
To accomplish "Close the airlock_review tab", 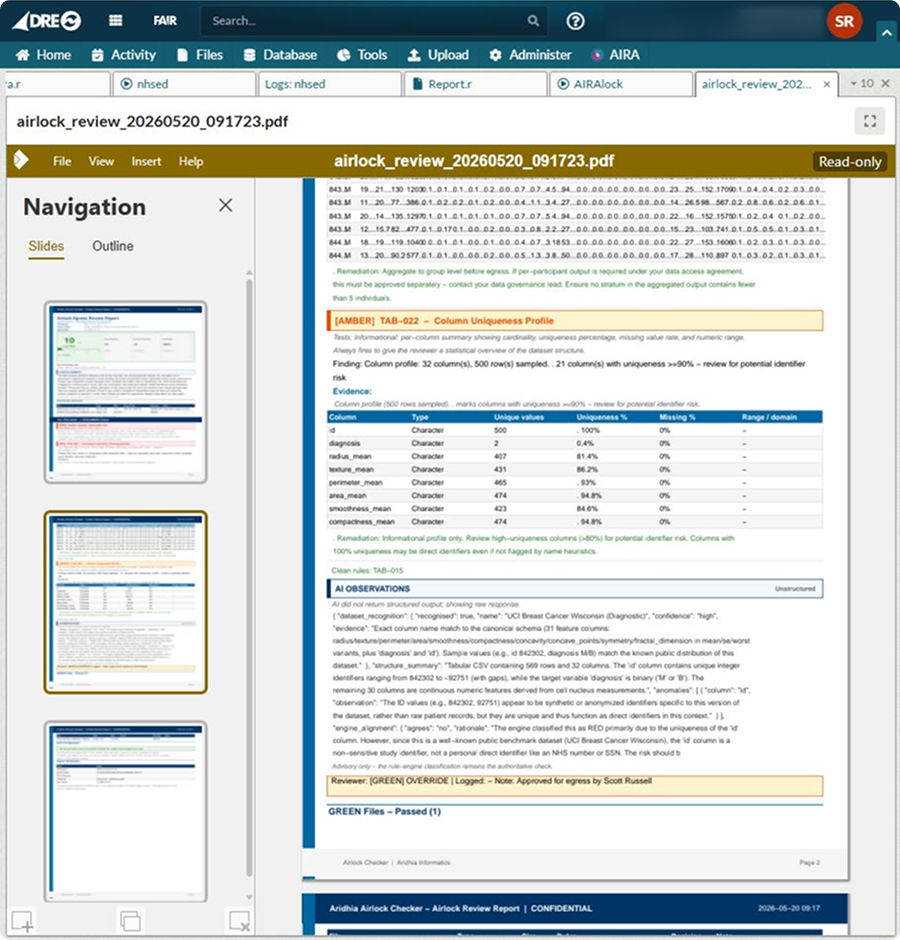I will click(x=827, y=85).
